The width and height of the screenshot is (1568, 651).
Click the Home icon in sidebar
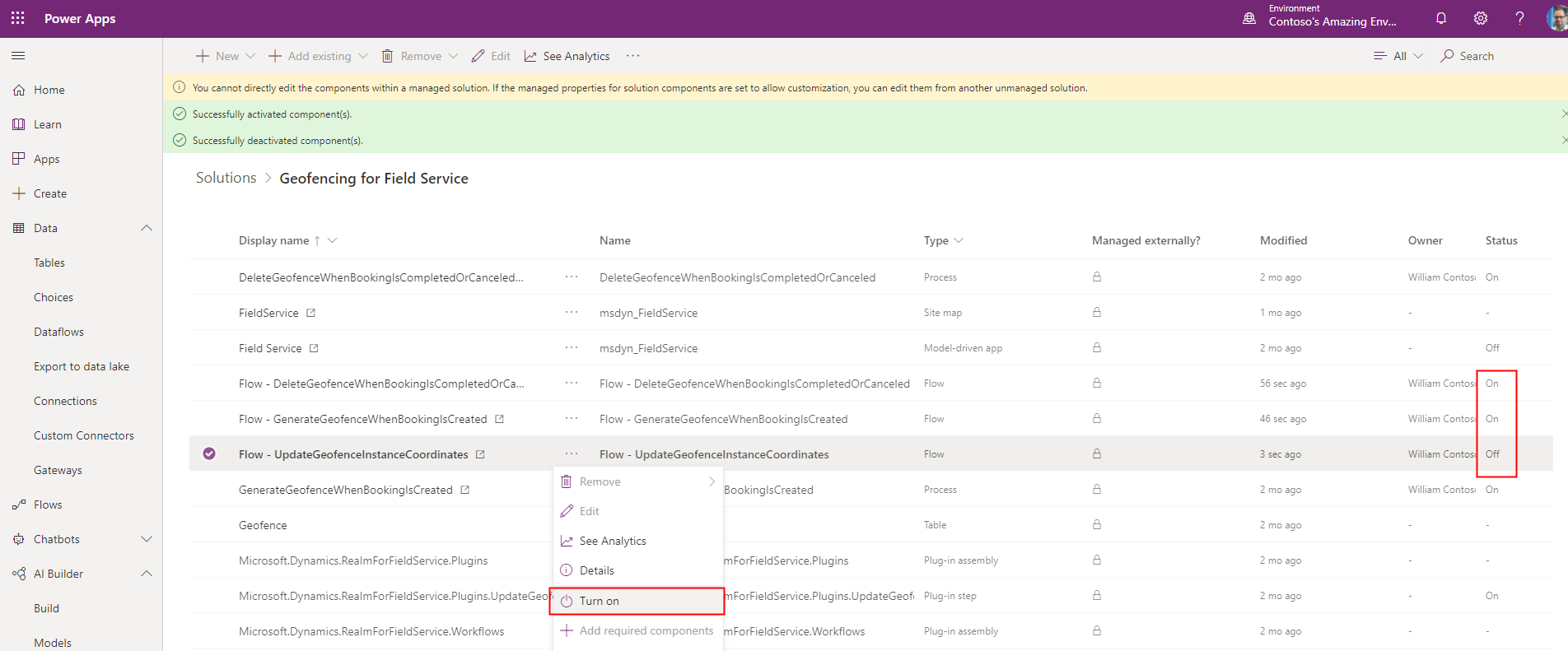19,90
